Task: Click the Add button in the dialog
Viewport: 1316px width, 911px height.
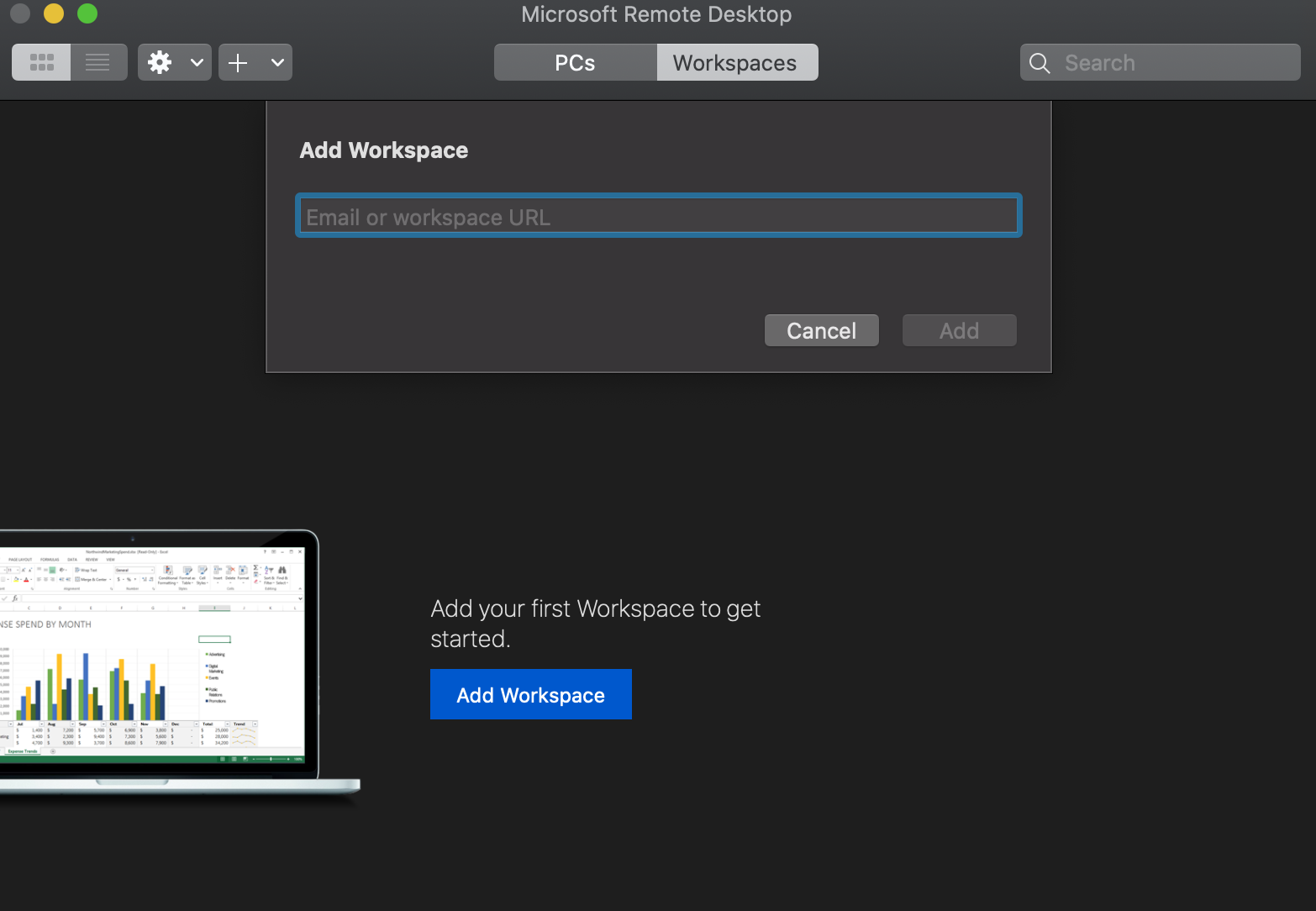Action: point(959,330)
